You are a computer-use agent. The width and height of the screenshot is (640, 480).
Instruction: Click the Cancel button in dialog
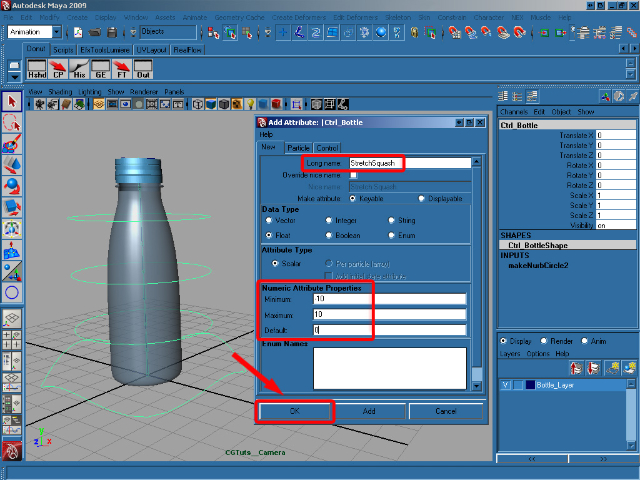click(x=445, y=411)
